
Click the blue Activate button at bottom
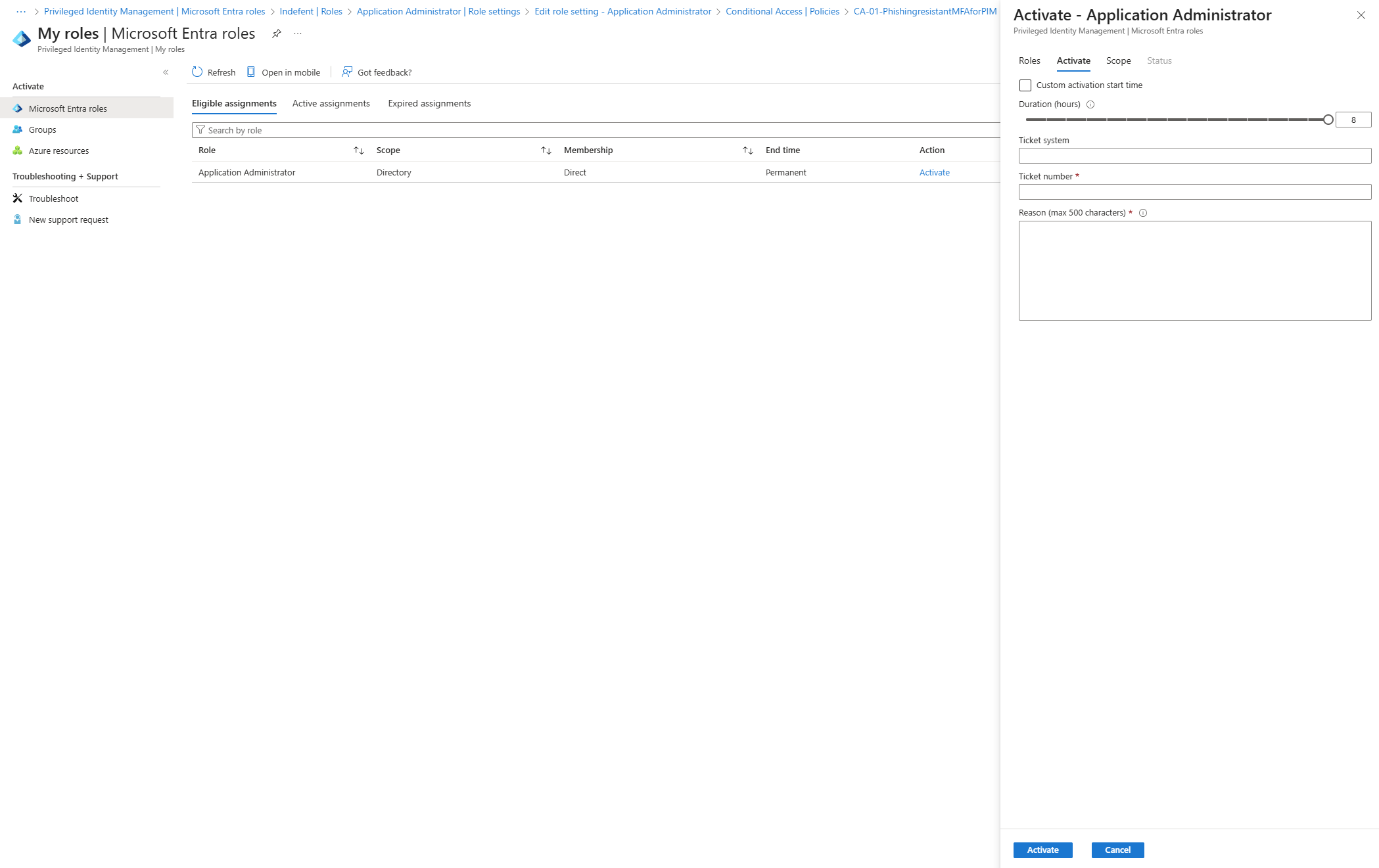click(x=1042, y=850)
